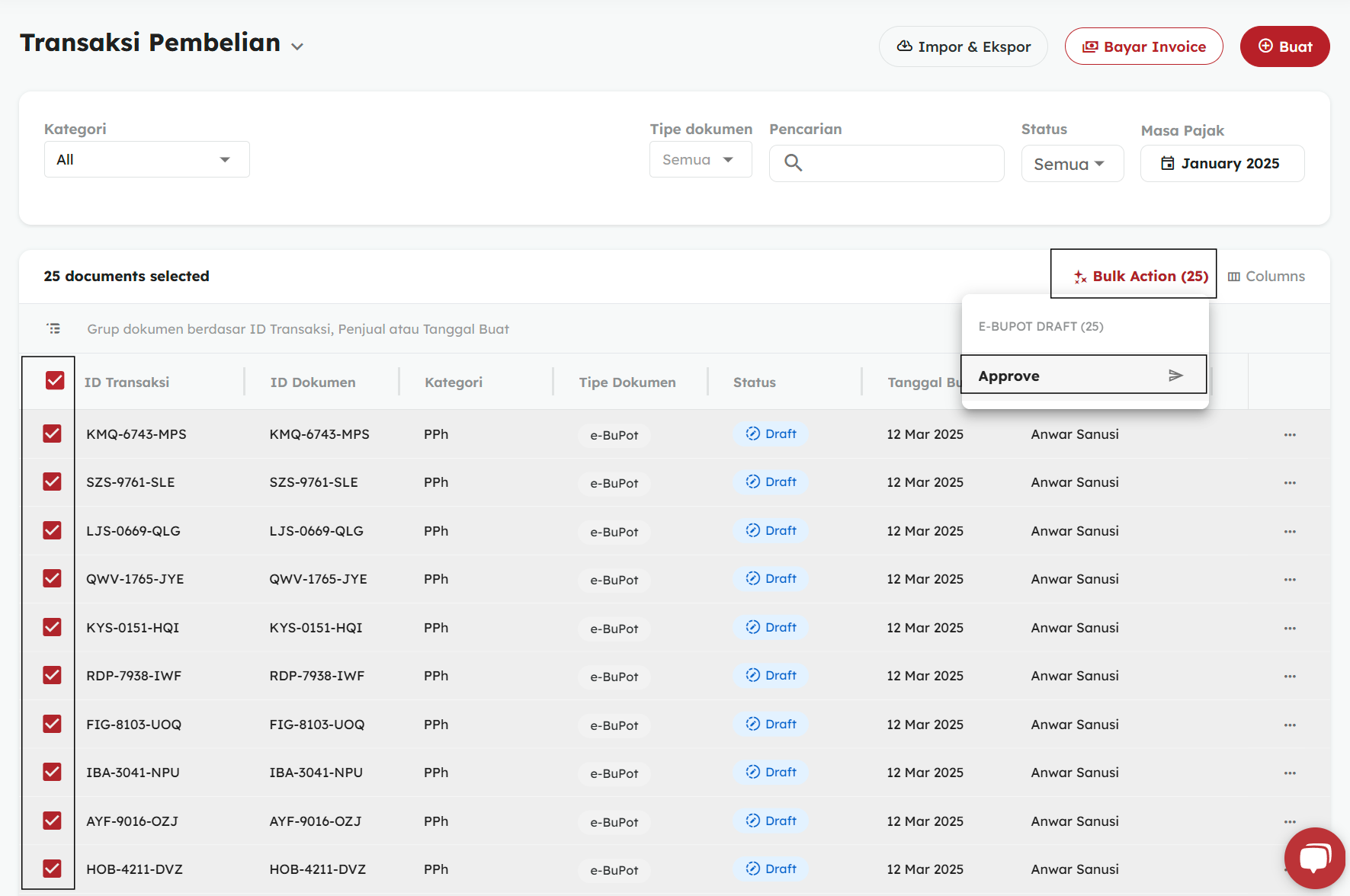
Task: Click the group documents list icon
Action: pyautogui.click(x=53, y=328)
